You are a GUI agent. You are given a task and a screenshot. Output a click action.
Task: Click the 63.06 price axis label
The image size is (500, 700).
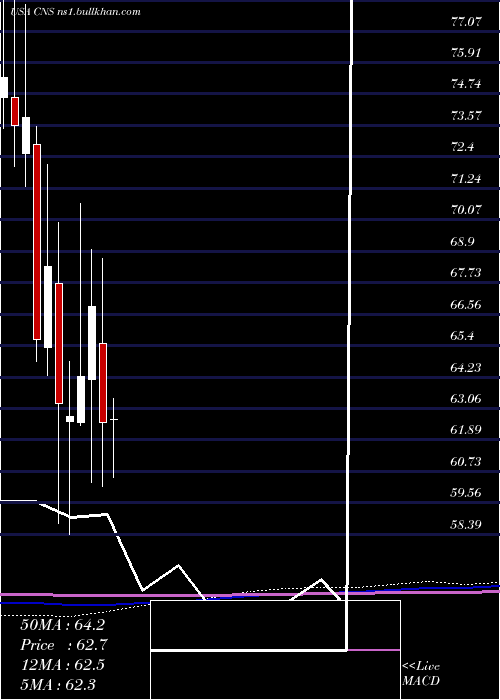pyautogui.click(x=467, y=399)
